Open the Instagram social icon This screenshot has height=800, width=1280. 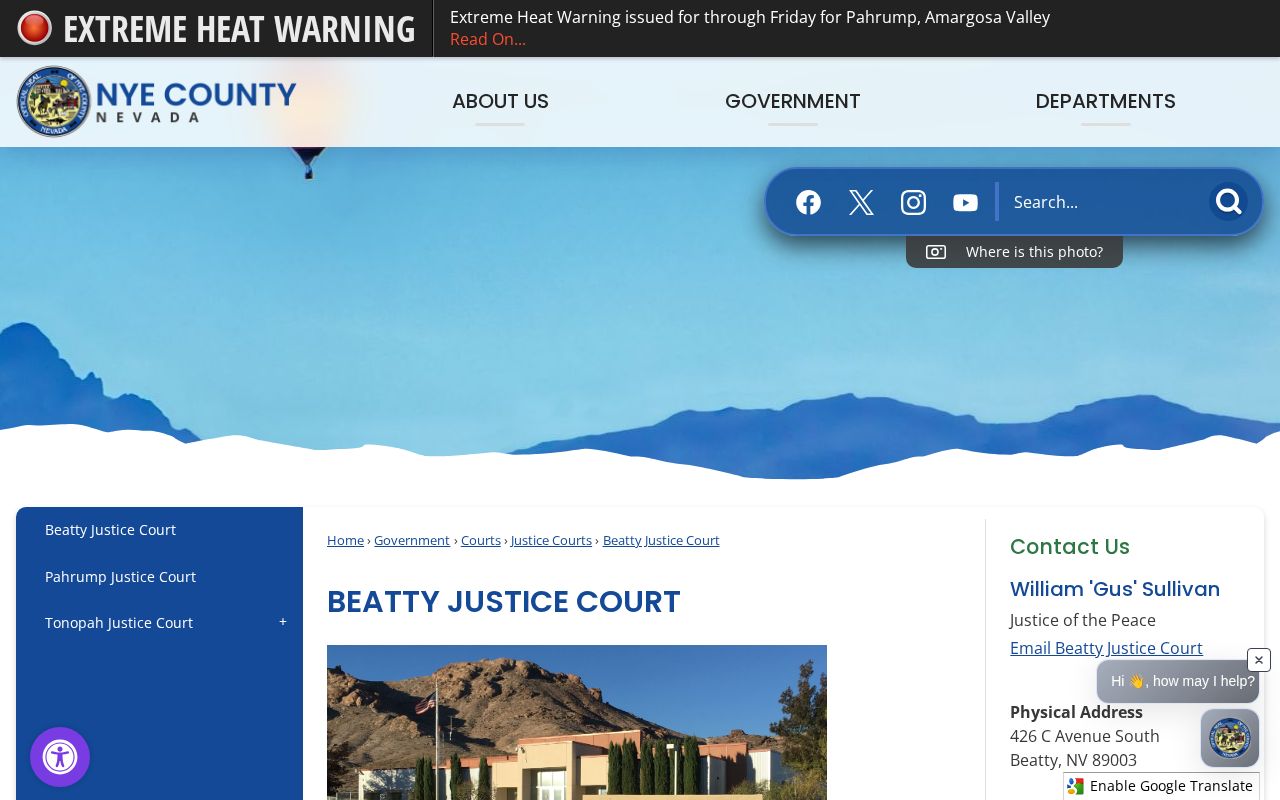pos(913,202)
